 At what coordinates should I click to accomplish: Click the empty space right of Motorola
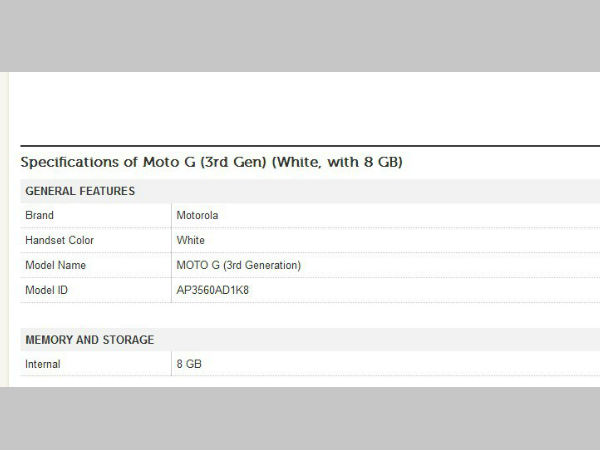[x=400, y=215]
